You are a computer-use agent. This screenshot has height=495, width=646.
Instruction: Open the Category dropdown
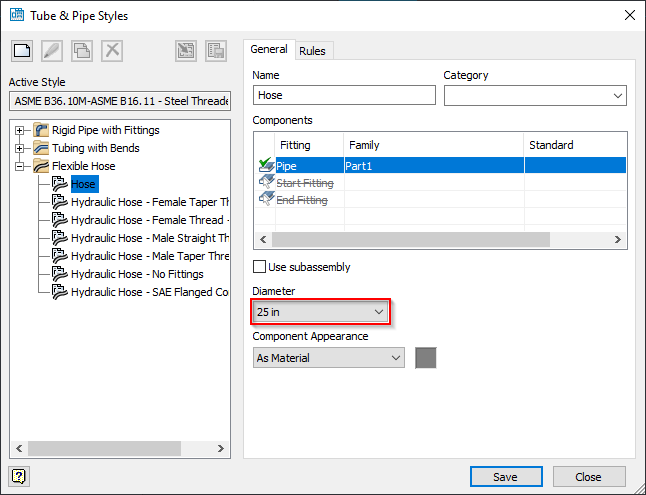tap(535, 95)
